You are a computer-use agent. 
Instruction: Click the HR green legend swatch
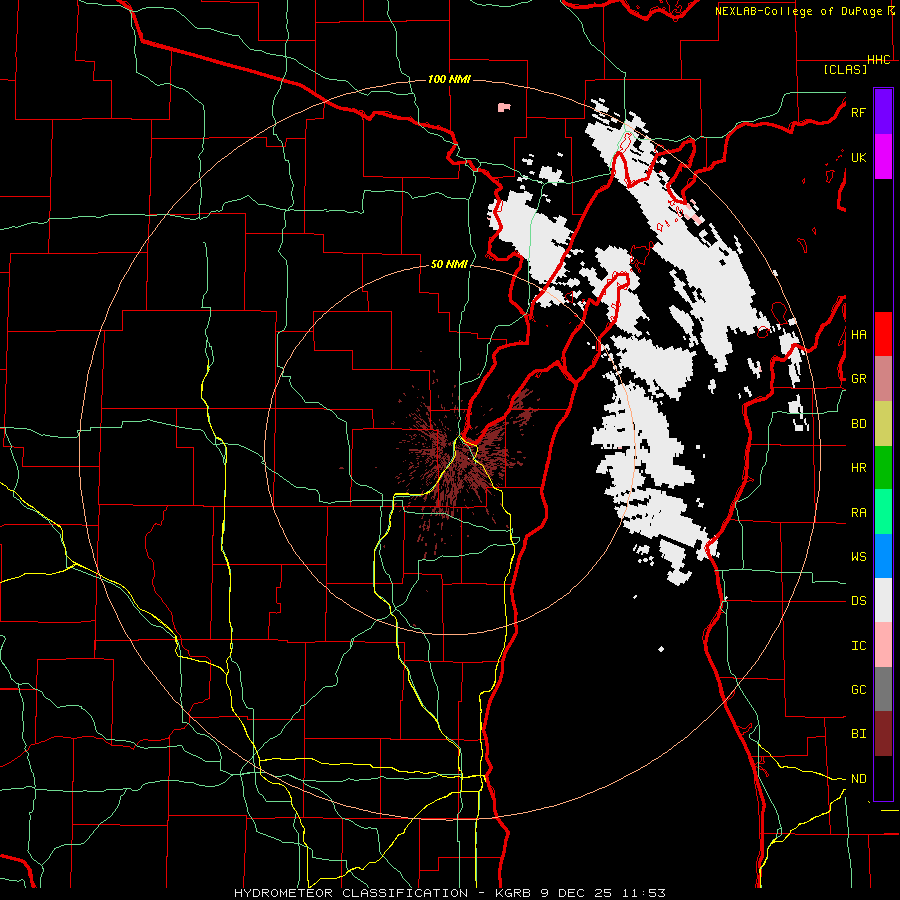click(x=883, y=467)
